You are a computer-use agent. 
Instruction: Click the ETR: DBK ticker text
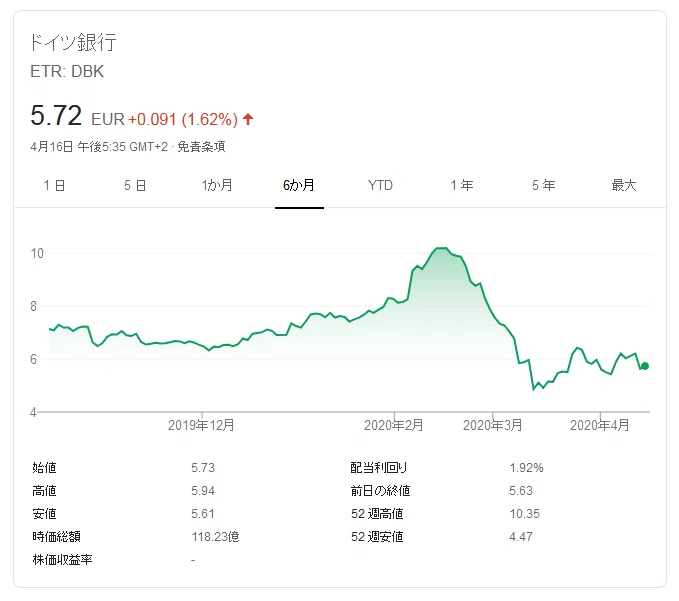[x=67, y=71]
